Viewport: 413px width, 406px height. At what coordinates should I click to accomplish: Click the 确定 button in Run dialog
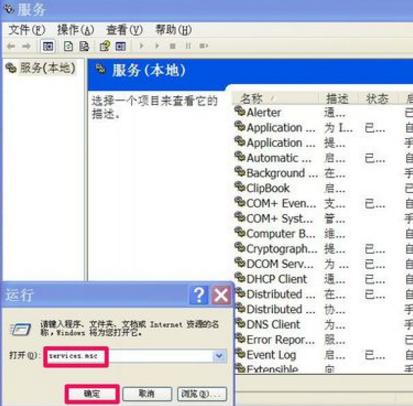92,394
